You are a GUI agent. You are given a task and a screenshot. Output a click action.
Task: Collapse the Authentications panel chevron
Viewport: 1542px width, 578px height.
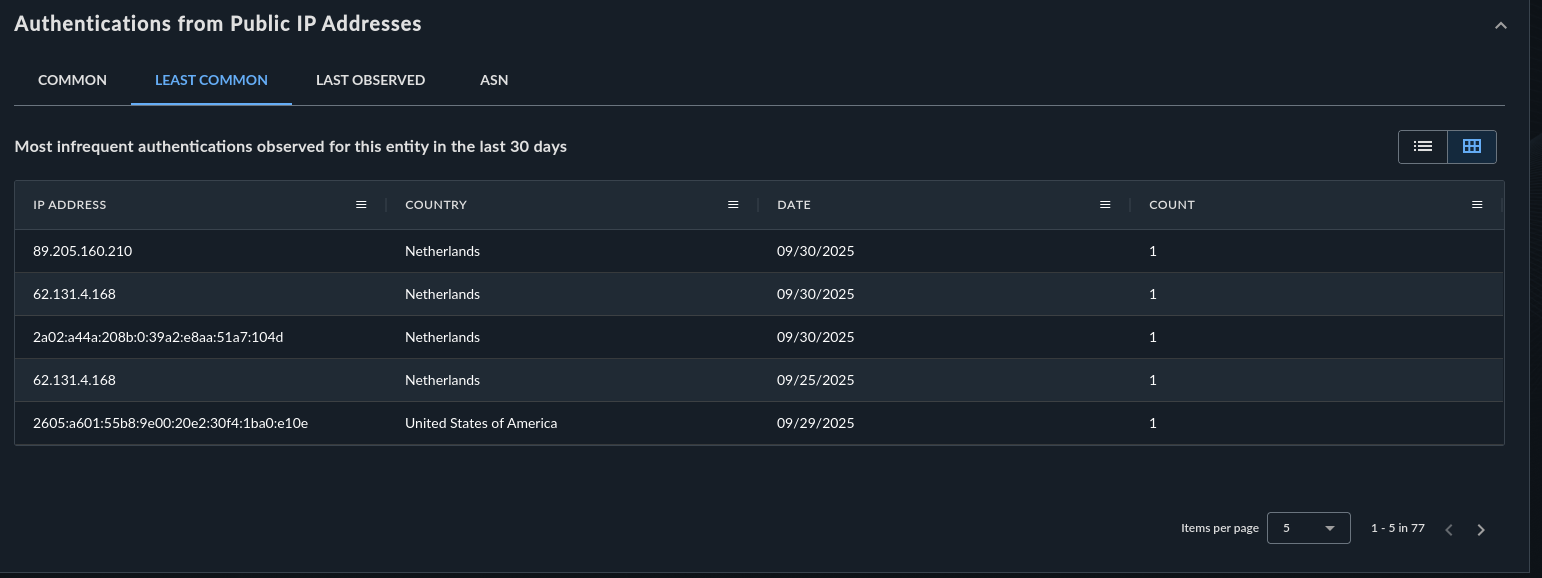[1500, 25]
